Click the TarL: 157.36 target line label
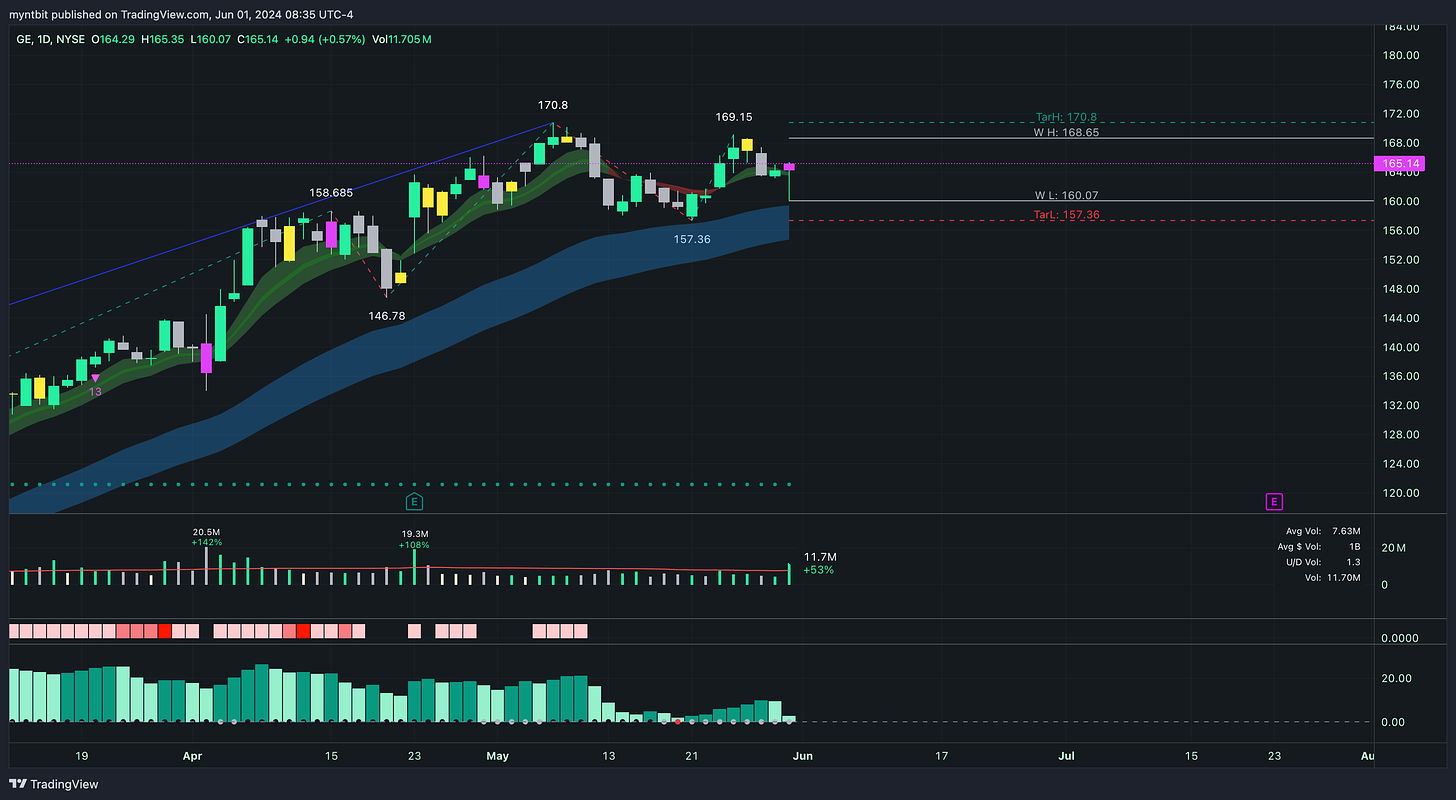 [x=1066, y=214]
